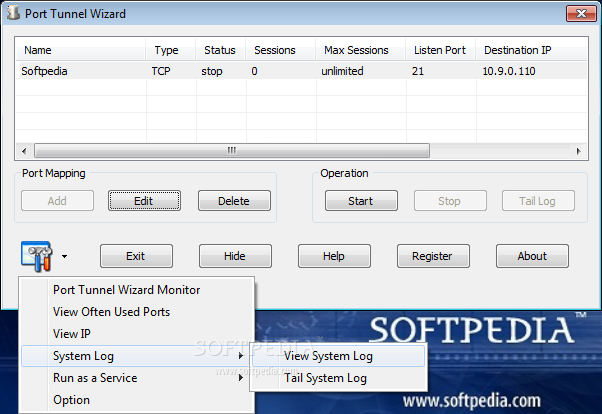This screenshot has height=414, width=602.
Task: Choose Tail System Log from submenu
Action: (339, 378)
